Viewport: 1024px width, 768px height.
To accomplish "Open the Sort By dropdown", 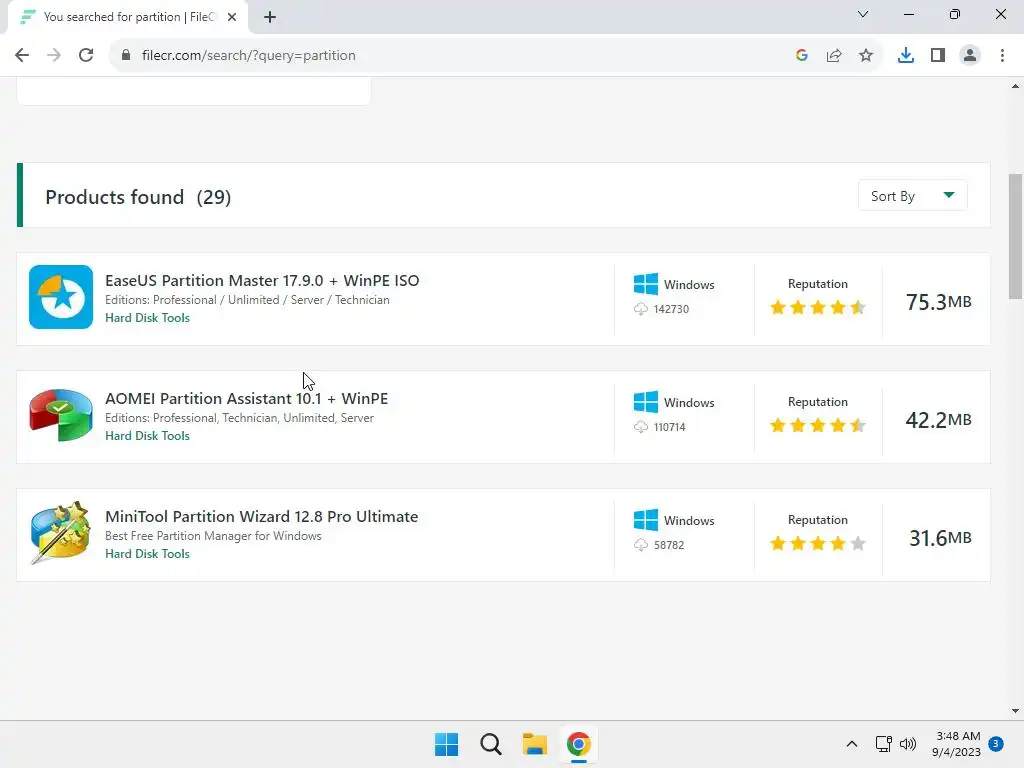I will point(912,196).
